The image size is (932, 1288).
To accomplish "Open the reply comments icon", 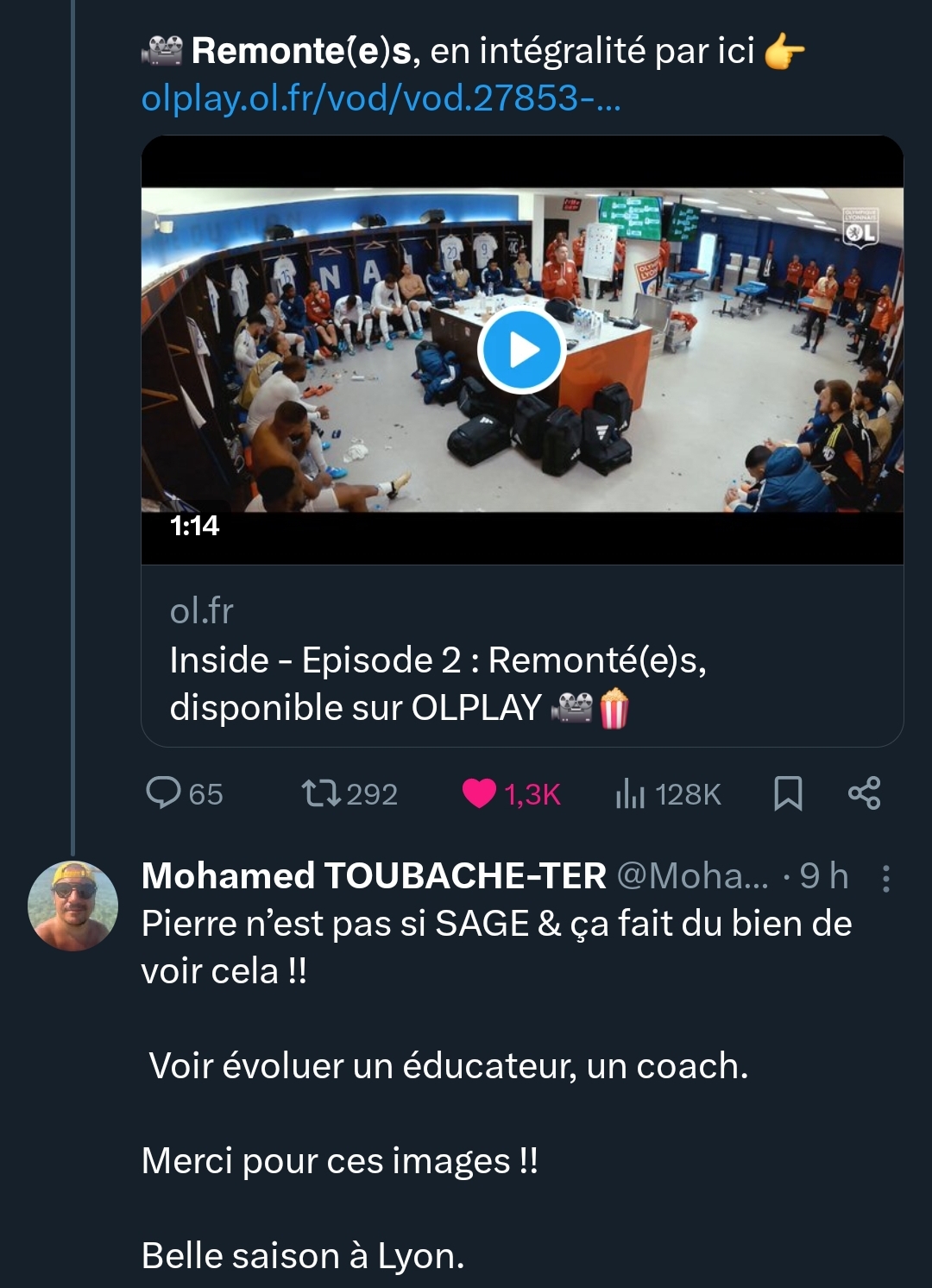I will [163, 792].
